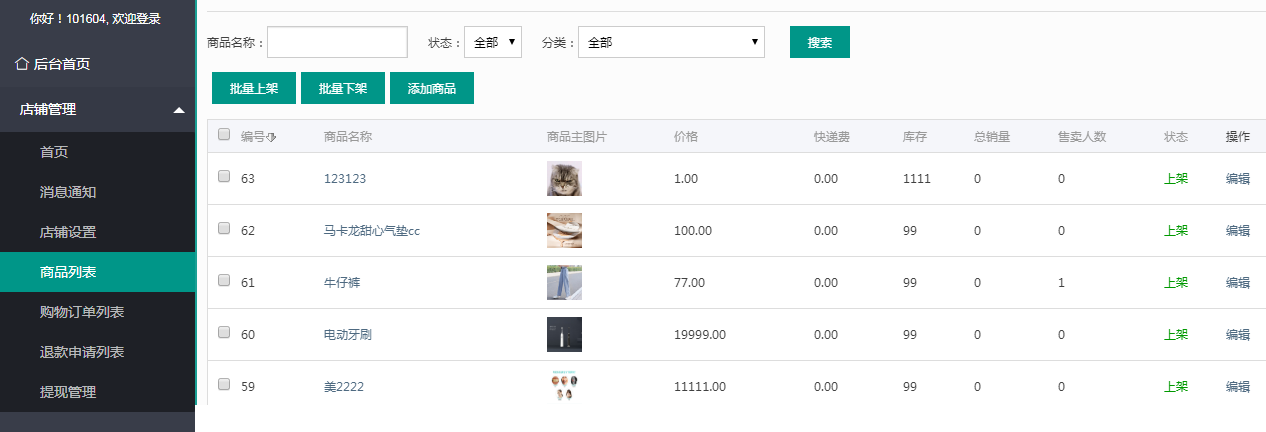
Task: Open the product name link 123123
Action: [x=345, y=179]
